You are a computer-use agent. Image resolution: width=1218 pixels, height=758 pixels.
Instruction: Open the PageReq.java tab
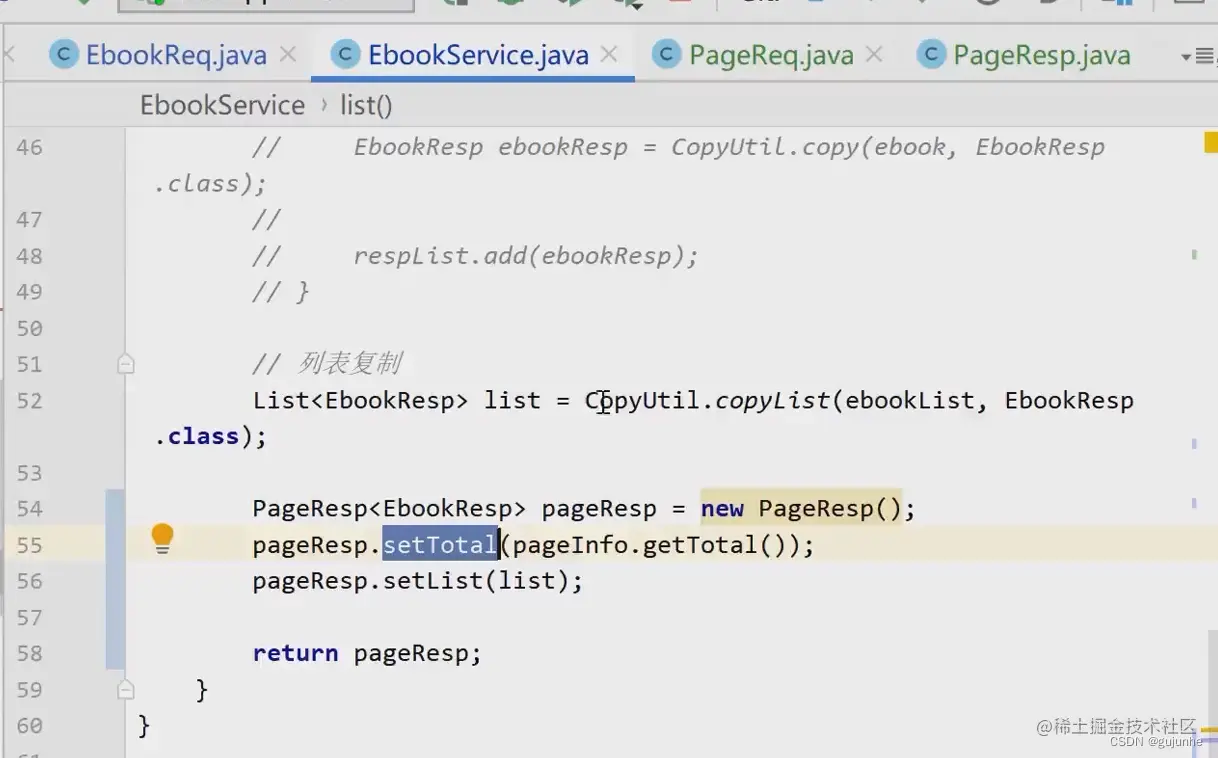(771, 54)
